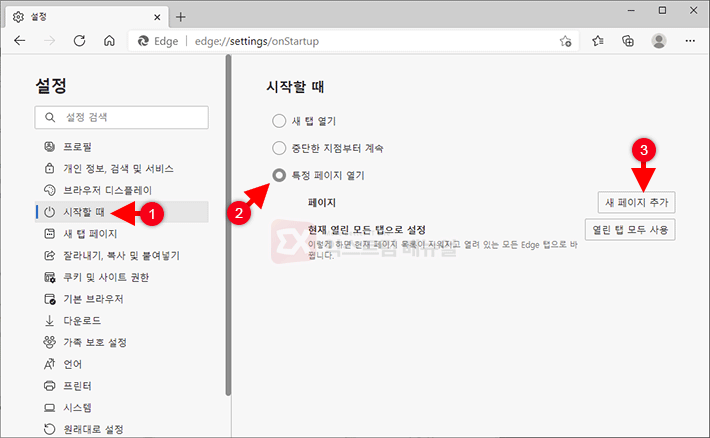Open the home page icon
The height and width of the screenshot is (438, 710).
pyautogui.click(x=109, y=41)
